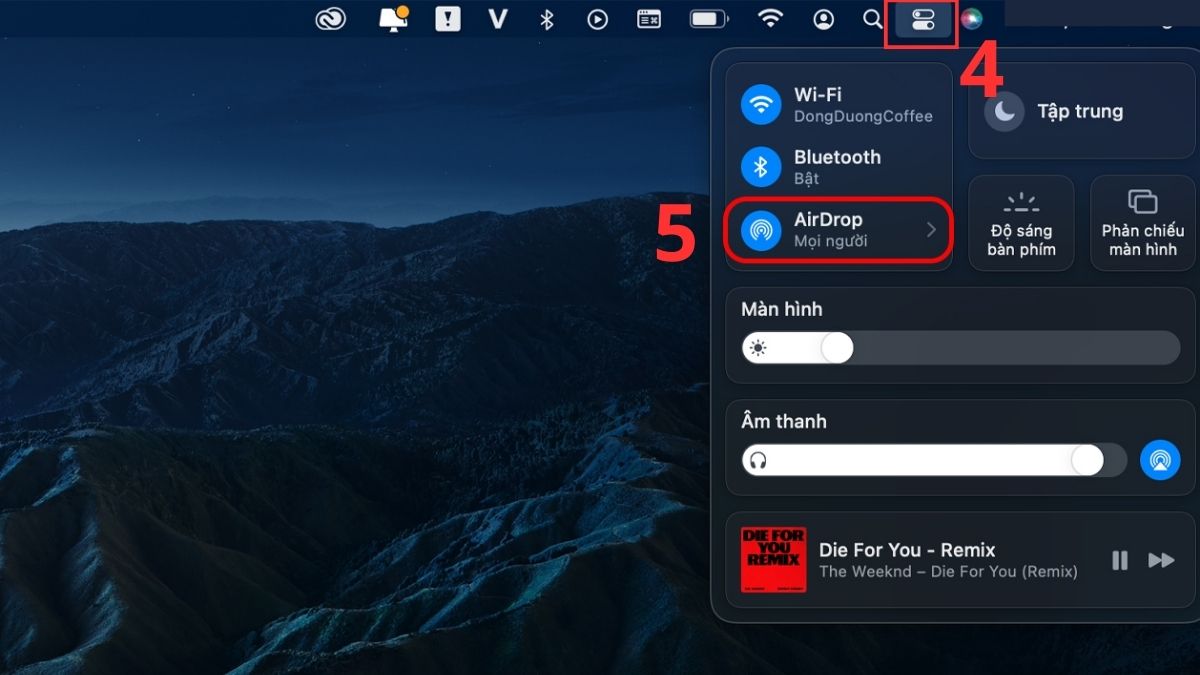Click Độ sáng bàn phím button
Image resolution: width=1200 pixels, height=675 pixels.
click(1021, 223)
